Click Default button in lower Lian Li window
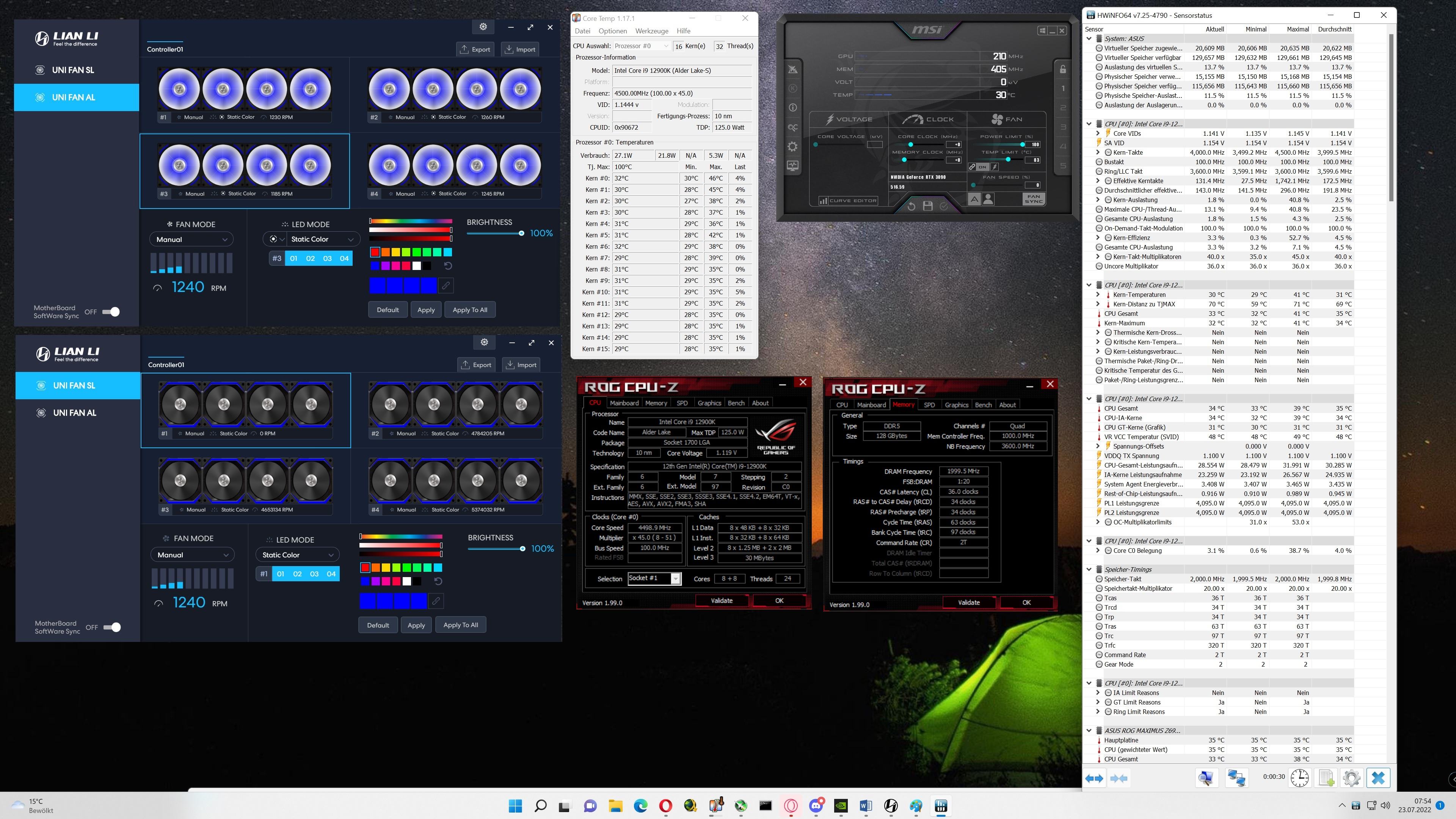Screen dimensions: 1456x819 click(x=378, y=625)
